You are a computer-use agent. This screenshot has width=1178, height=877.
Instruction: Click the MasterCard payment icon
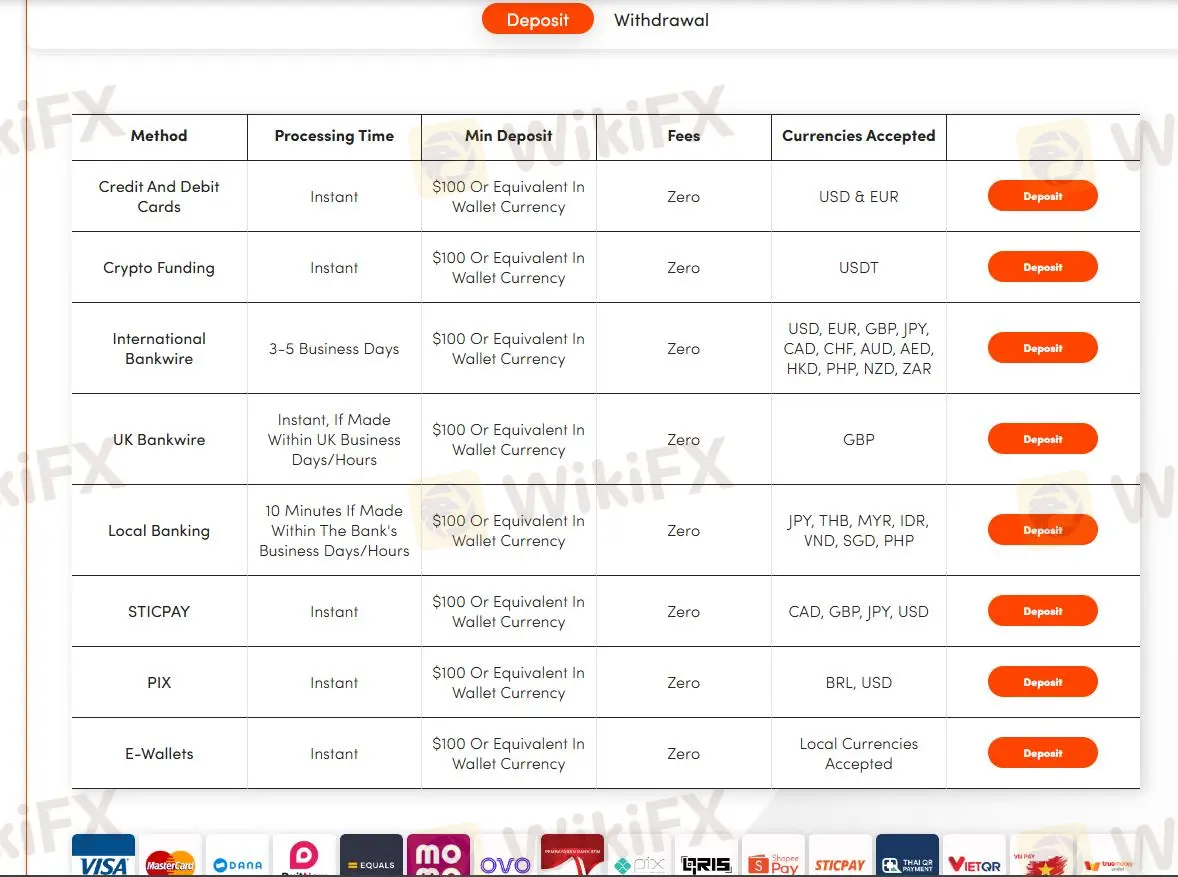[170, 857]
